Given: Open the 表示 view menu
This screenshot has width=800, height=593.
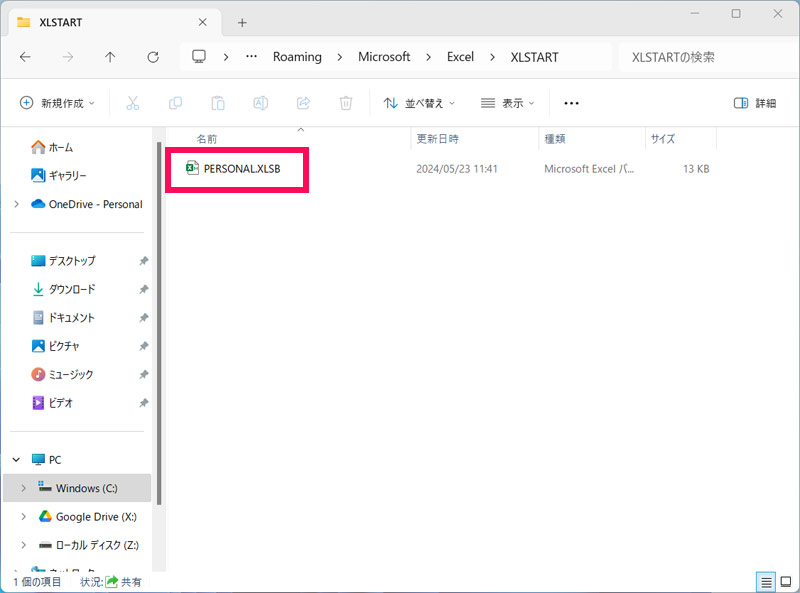Looking at the screenshot, I should [508, 103].
